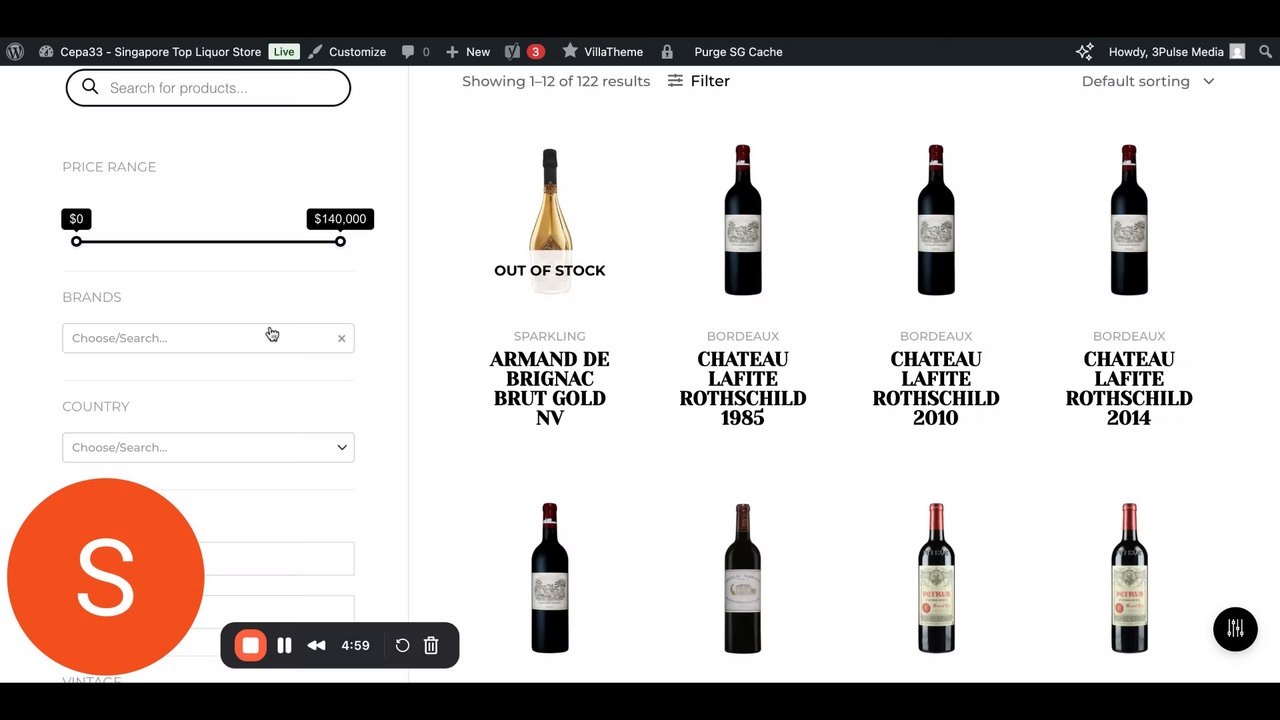Restart the recording
The width and height of the screenshot is (1280, 720).
[402, 645]
